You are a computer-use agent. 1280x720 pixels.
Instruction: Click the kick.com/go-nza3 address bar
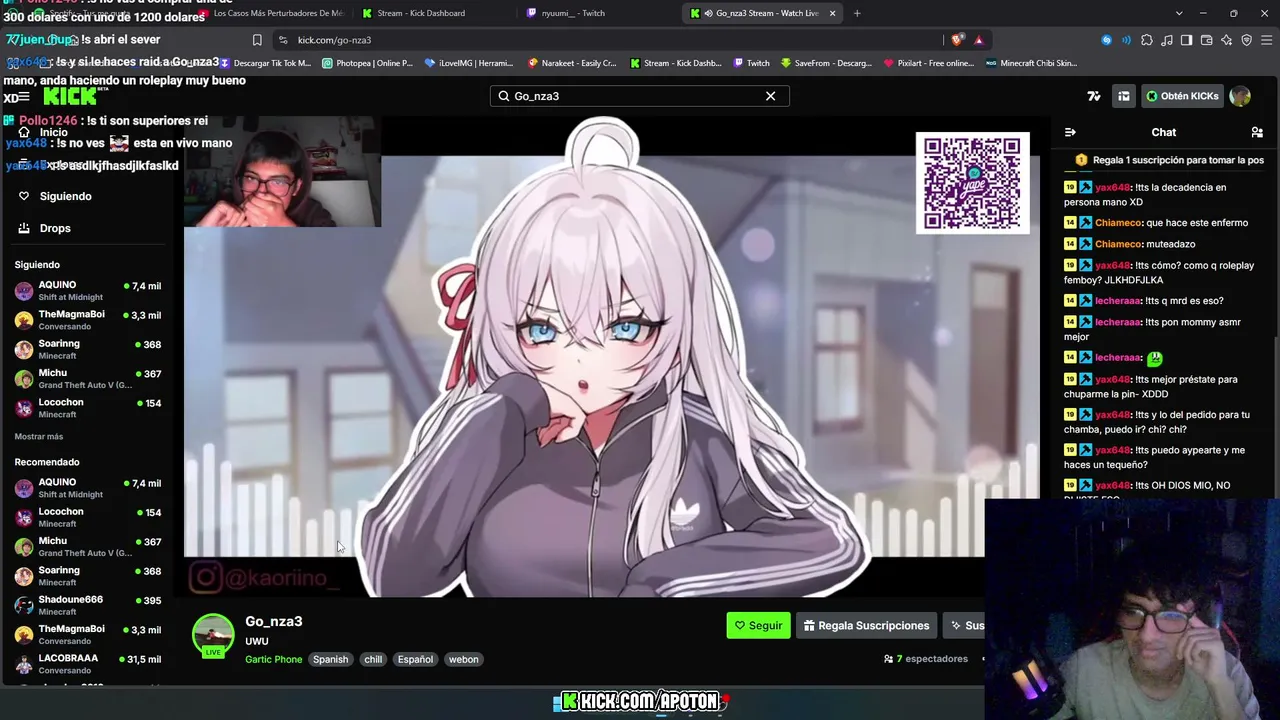point(610,40)
